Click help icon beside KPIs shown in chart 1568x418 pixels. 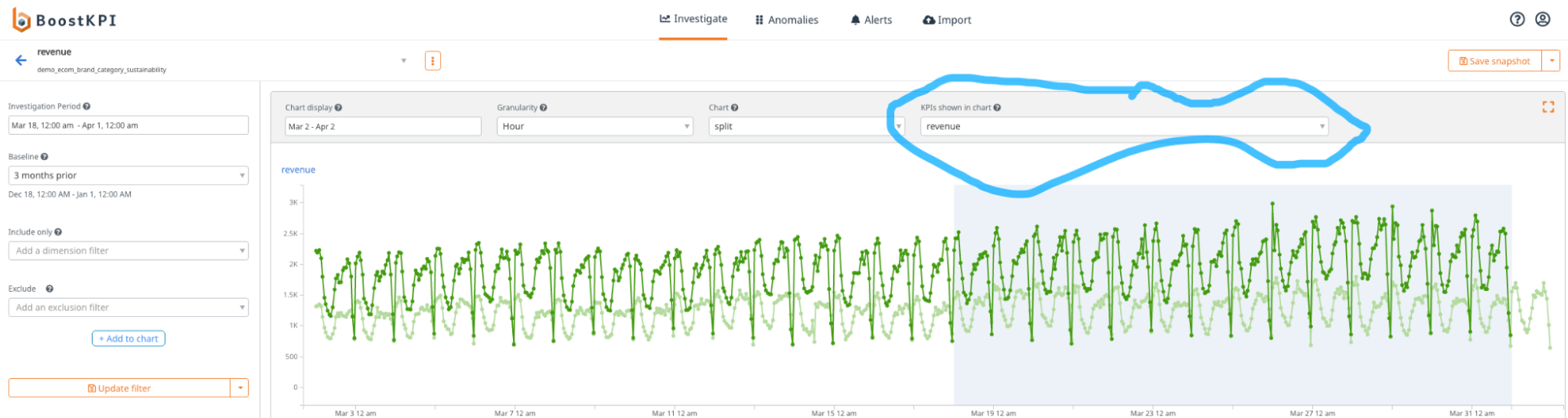997,107
